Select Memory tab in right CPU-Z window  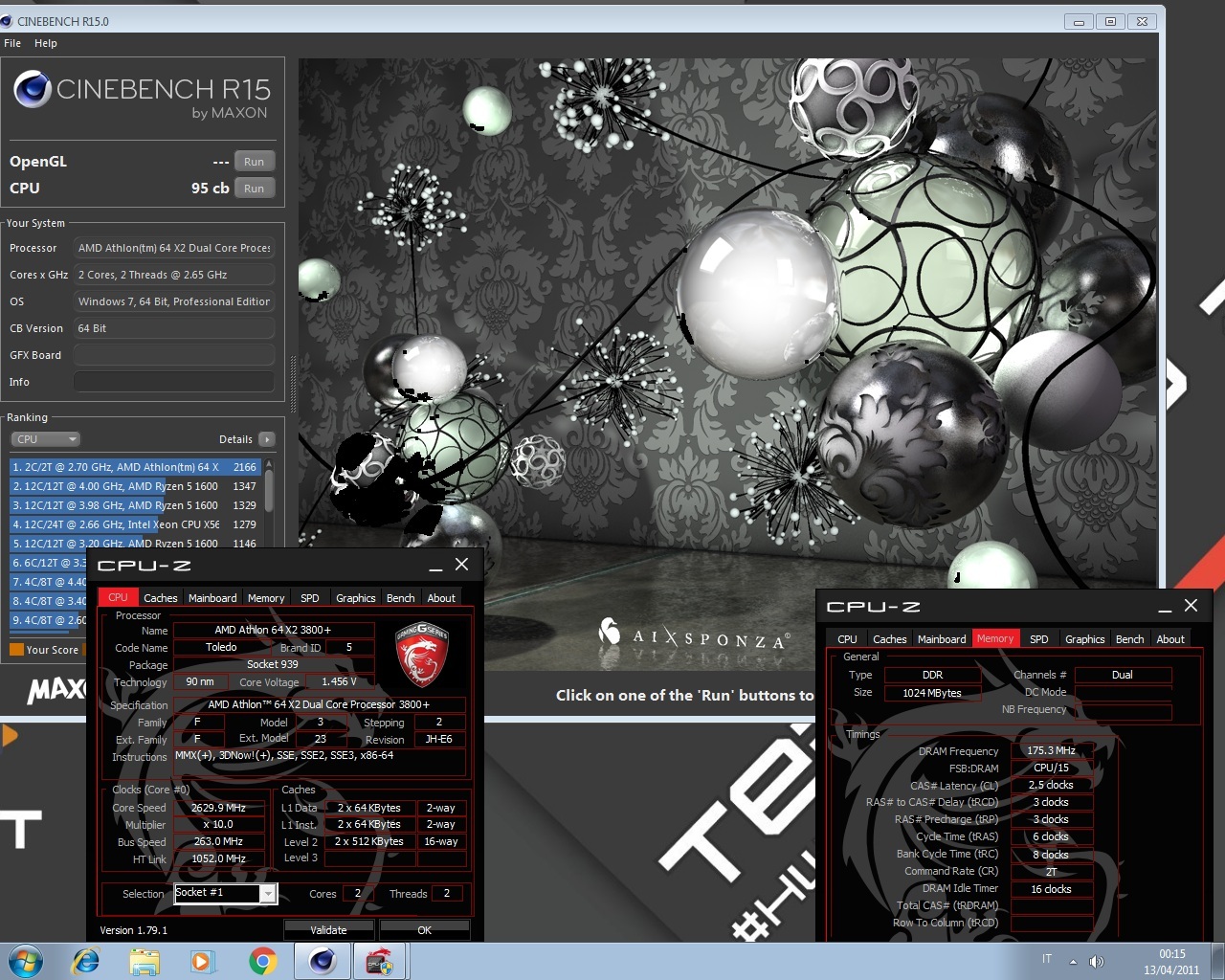995,638
